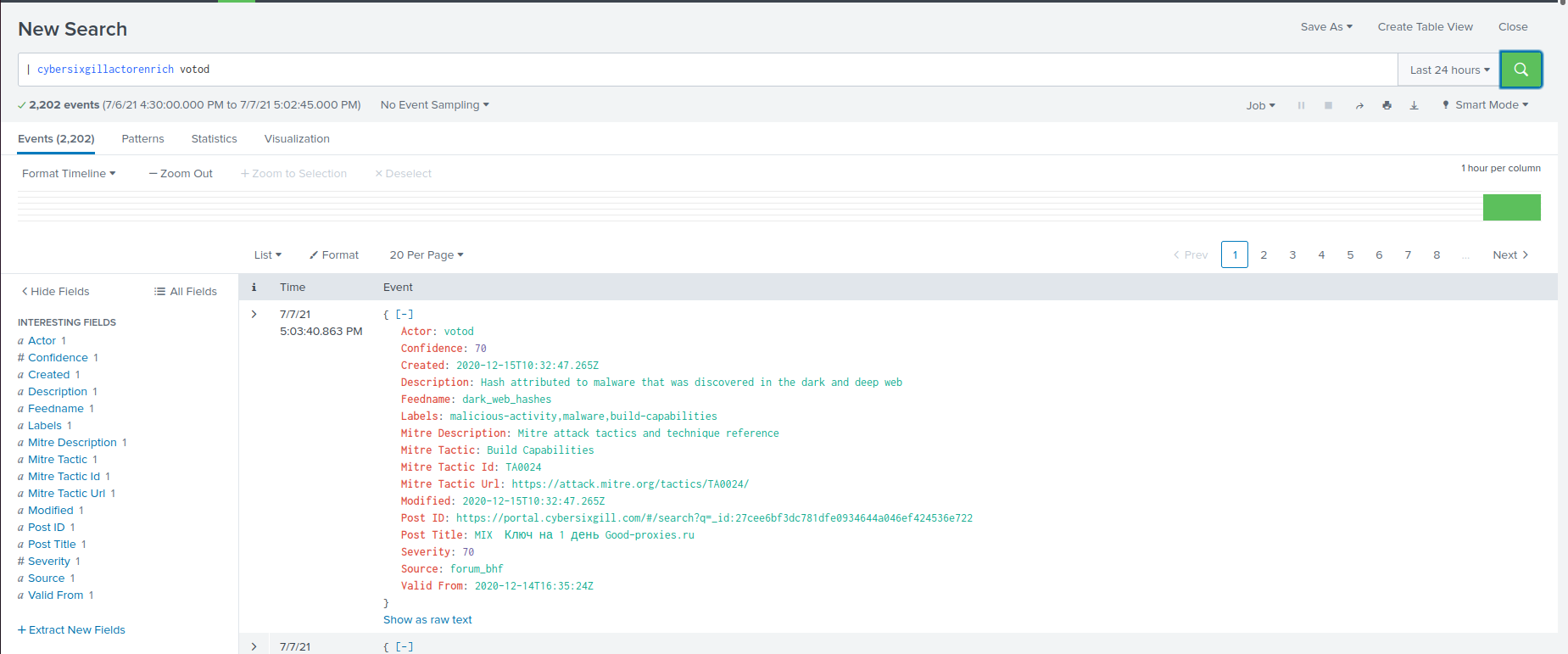Screen dimensions: 1568x654
Task: Click Actor value votod in event
Action: 459,332
